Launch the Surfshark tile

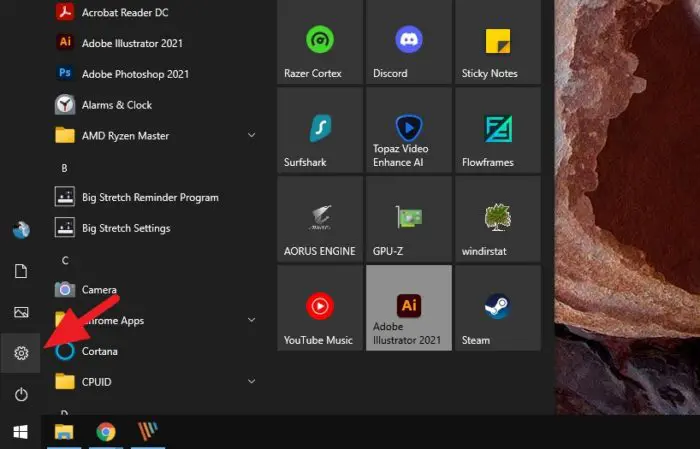[320, 130]
